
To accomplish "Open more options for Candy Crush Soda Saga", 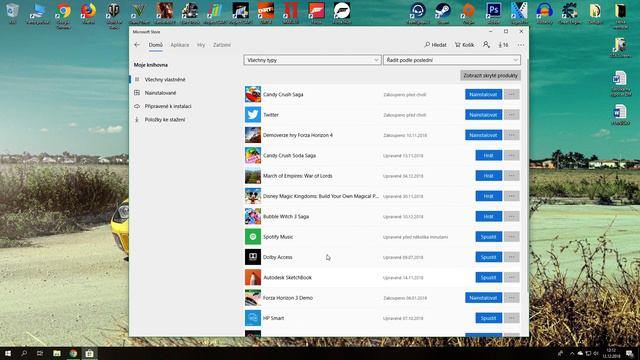I will [x=511, y=156].
